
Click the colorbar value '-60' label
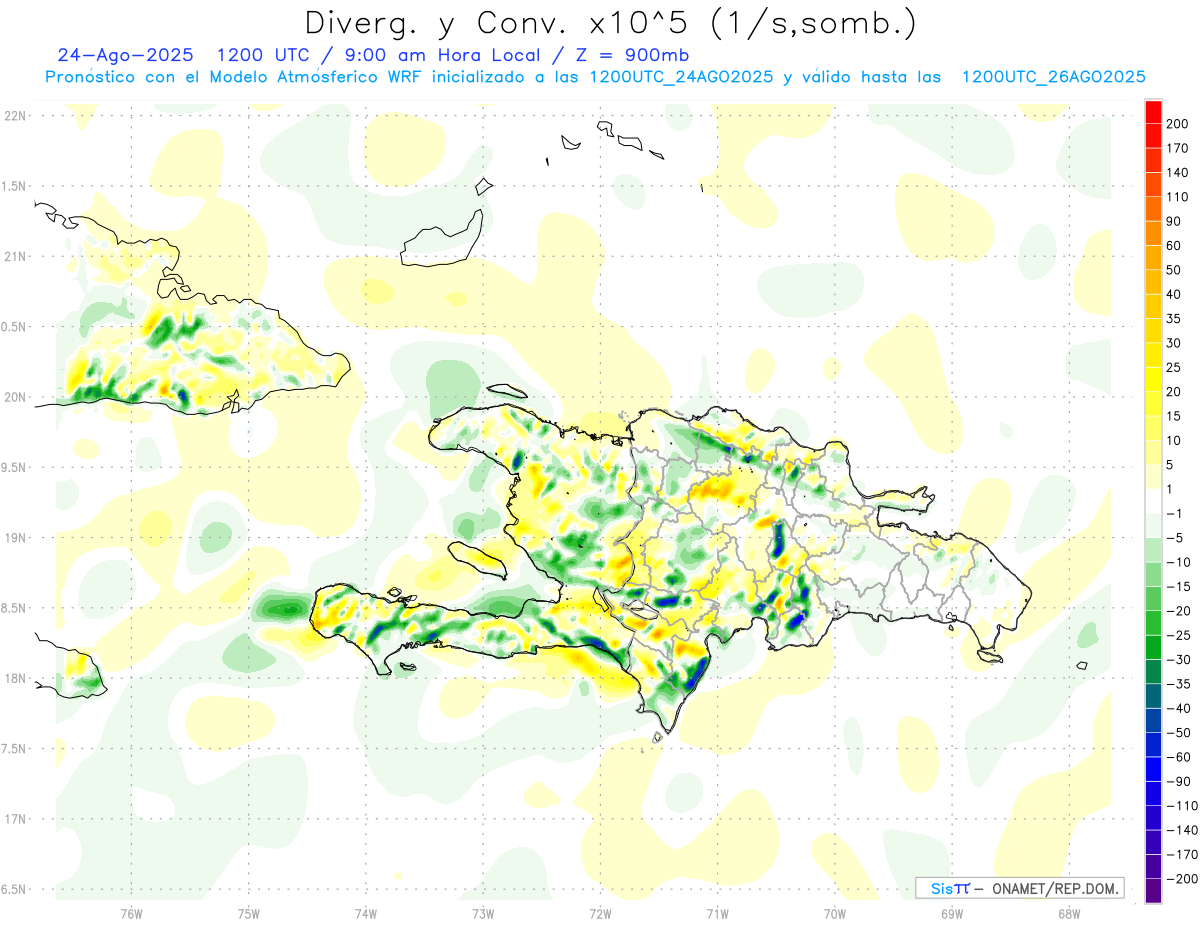click(1177, 758)
